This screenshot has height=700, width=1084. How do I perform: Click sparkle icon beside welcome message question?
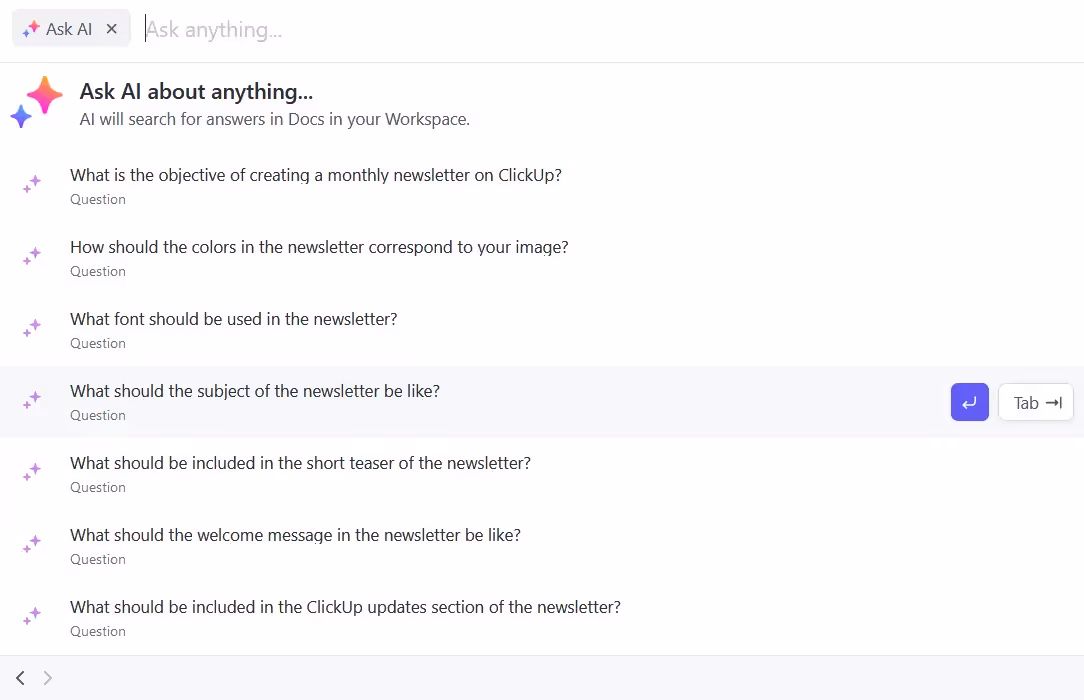point(32,544)
